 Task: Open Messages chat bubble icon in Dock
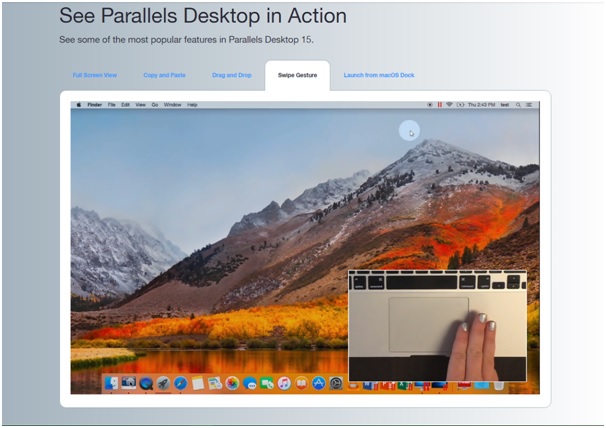(x=250, y=383)
